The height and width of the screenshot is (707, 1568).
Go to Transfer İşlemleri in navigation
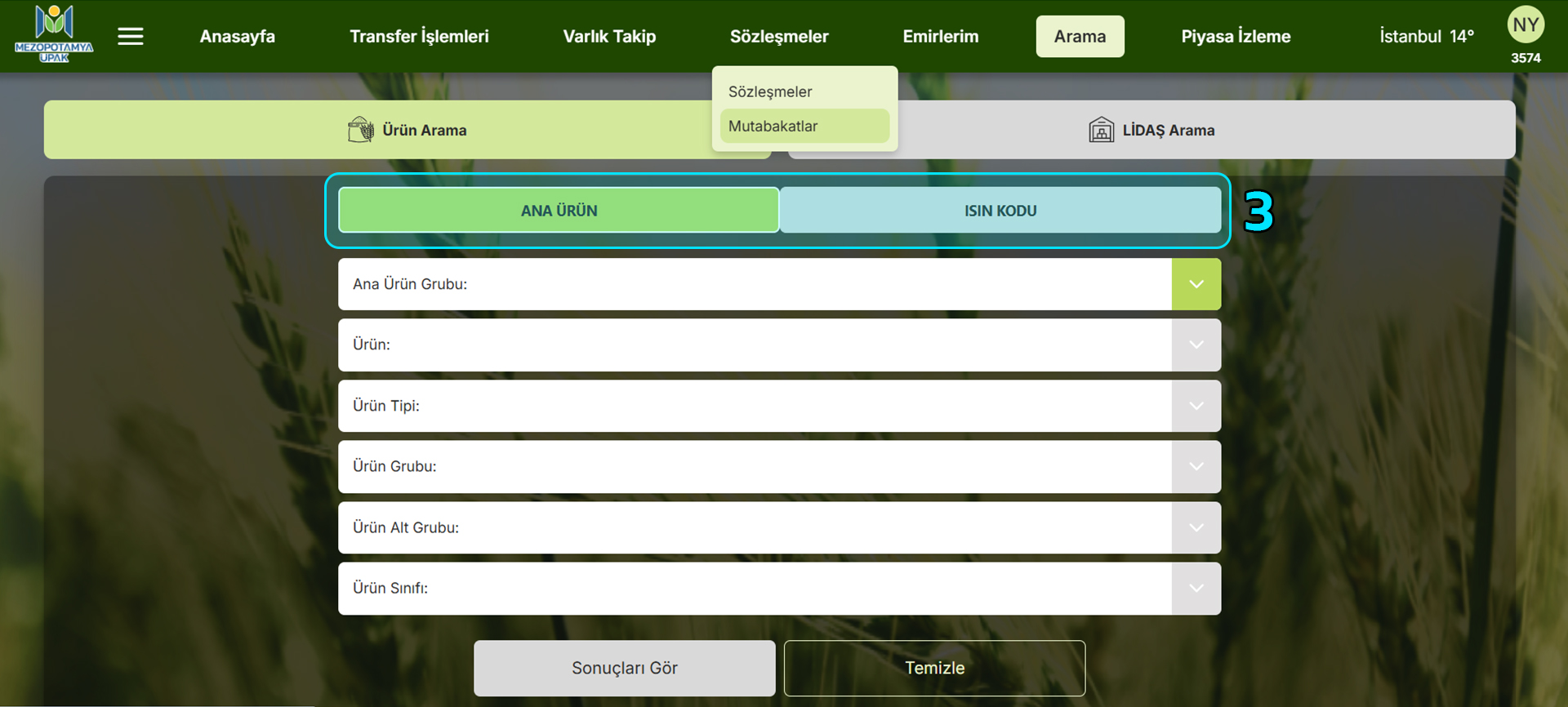coord(419,37)
